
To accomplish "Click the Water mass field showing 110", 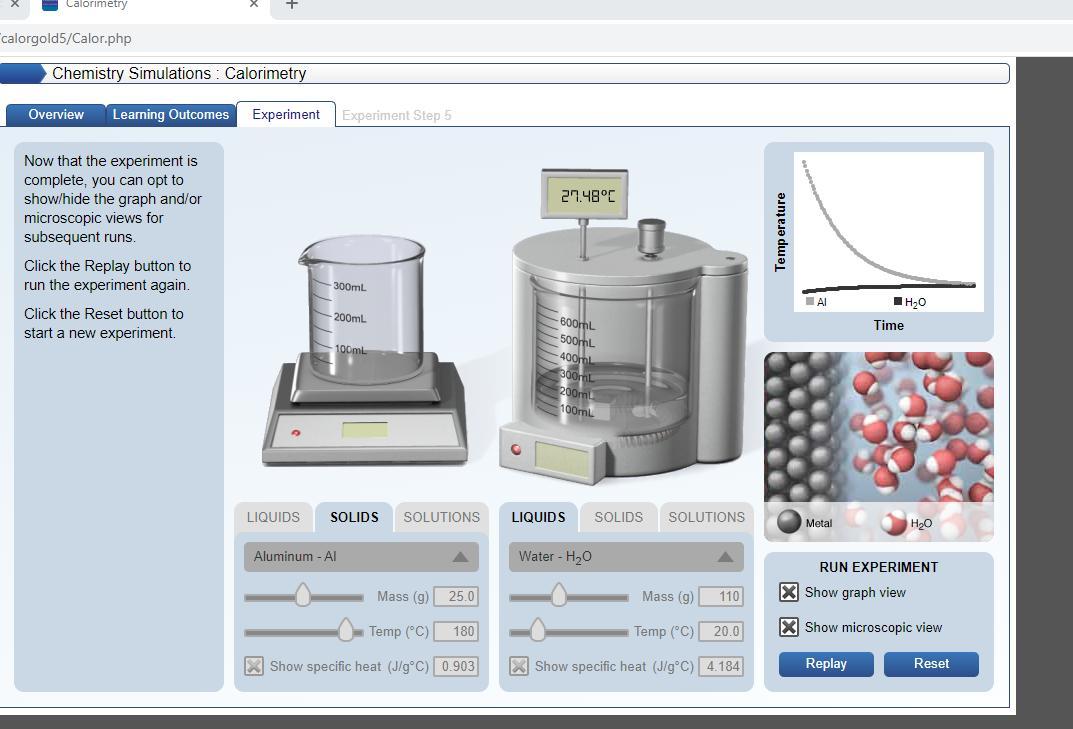I will [721, 596].
